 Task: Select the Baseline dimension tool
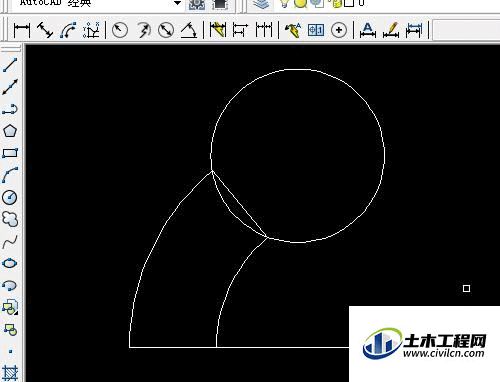pos(241,30)
